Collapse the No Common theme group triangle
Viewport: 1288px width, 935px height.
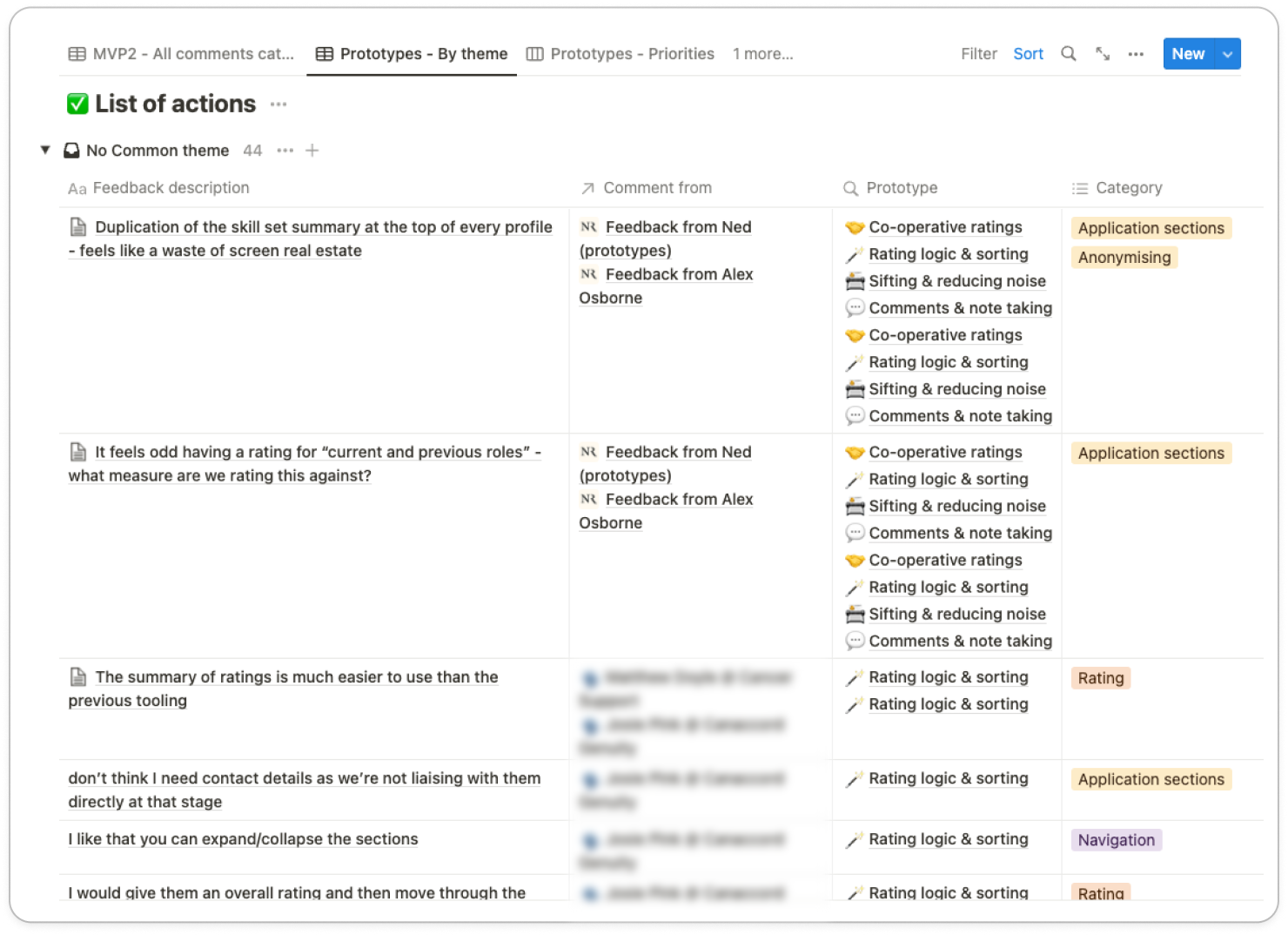(45, 150)
